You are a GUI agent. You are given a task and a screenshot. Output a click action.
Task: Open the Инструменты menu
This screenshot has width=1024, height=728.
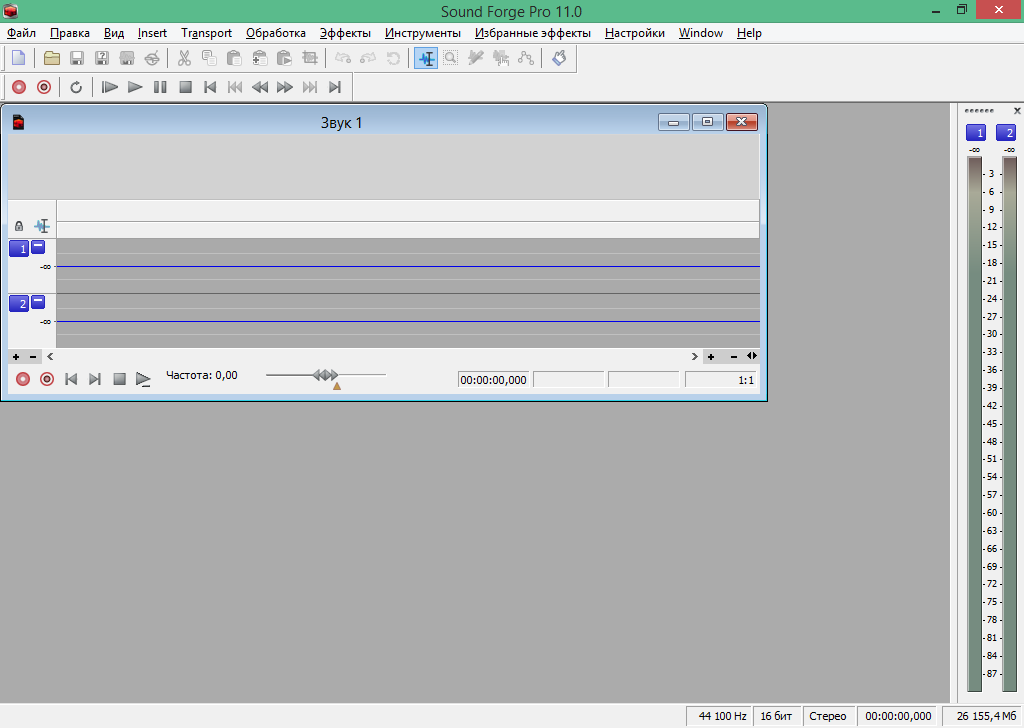pyautogui.click(x=422, y=33)
